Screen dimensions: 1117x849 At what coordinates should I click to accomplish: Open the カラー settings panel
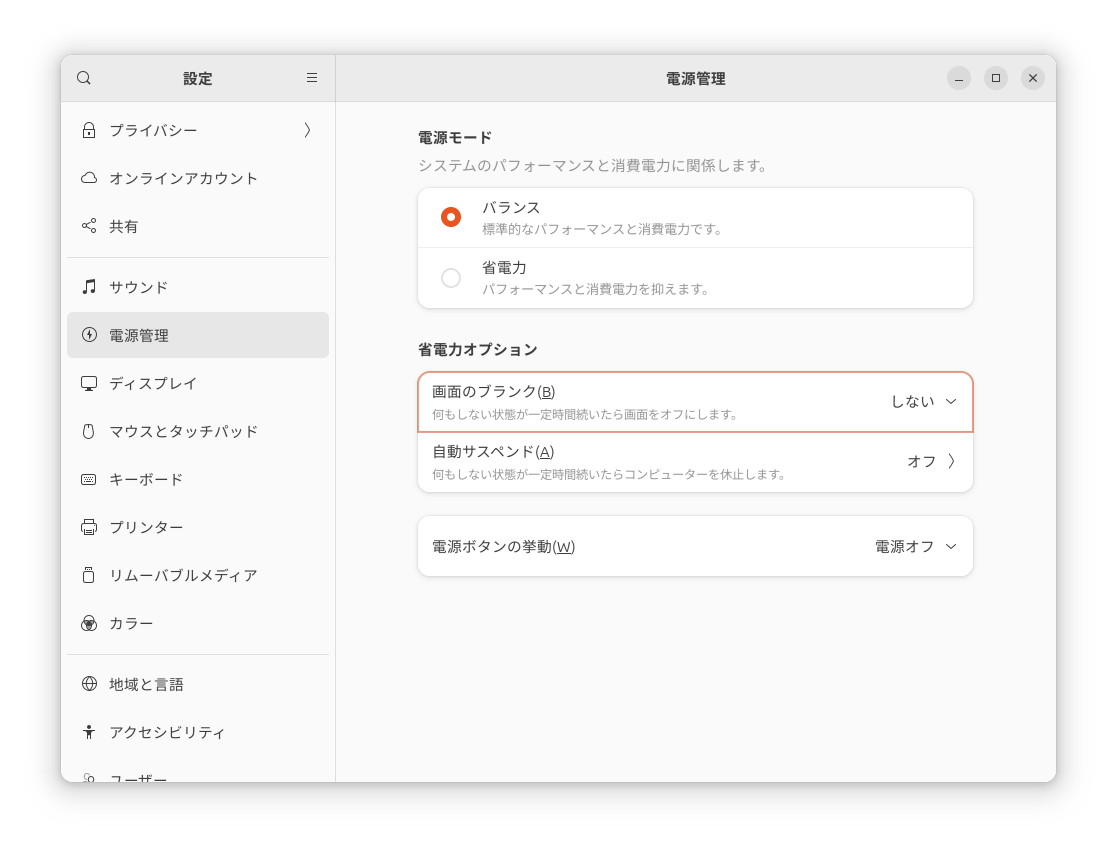click(x=131, y=623)
